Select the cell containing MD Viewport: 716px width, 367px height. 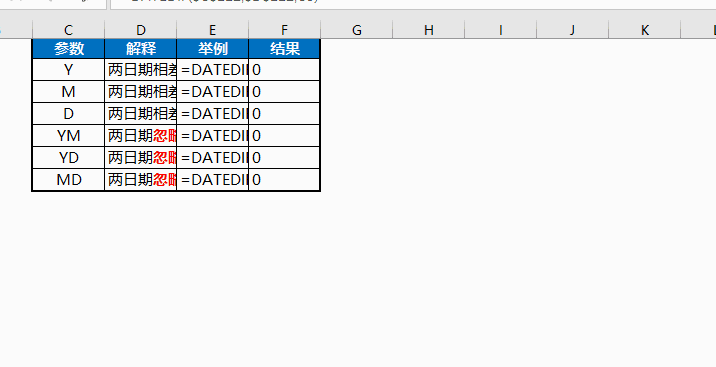coord(68,179)
